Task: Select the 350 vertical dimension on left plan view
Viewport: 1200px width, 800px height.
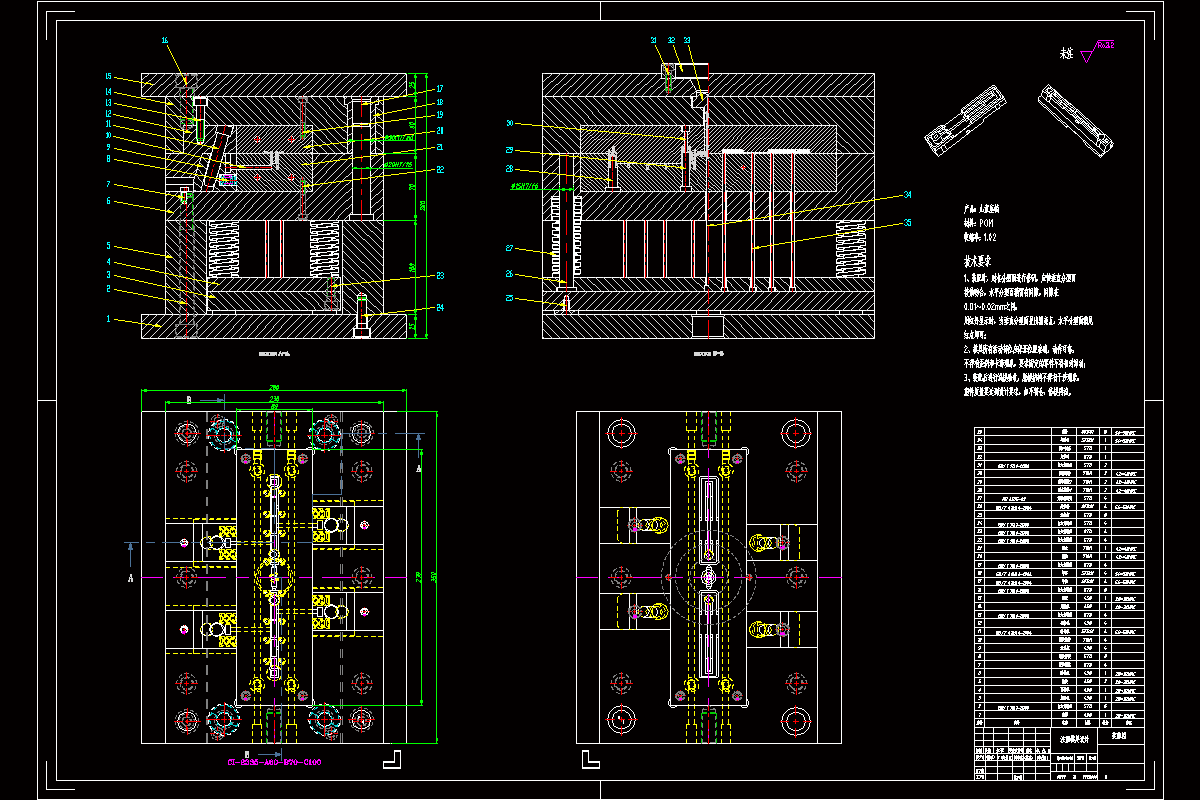Action: coord(434,576)
